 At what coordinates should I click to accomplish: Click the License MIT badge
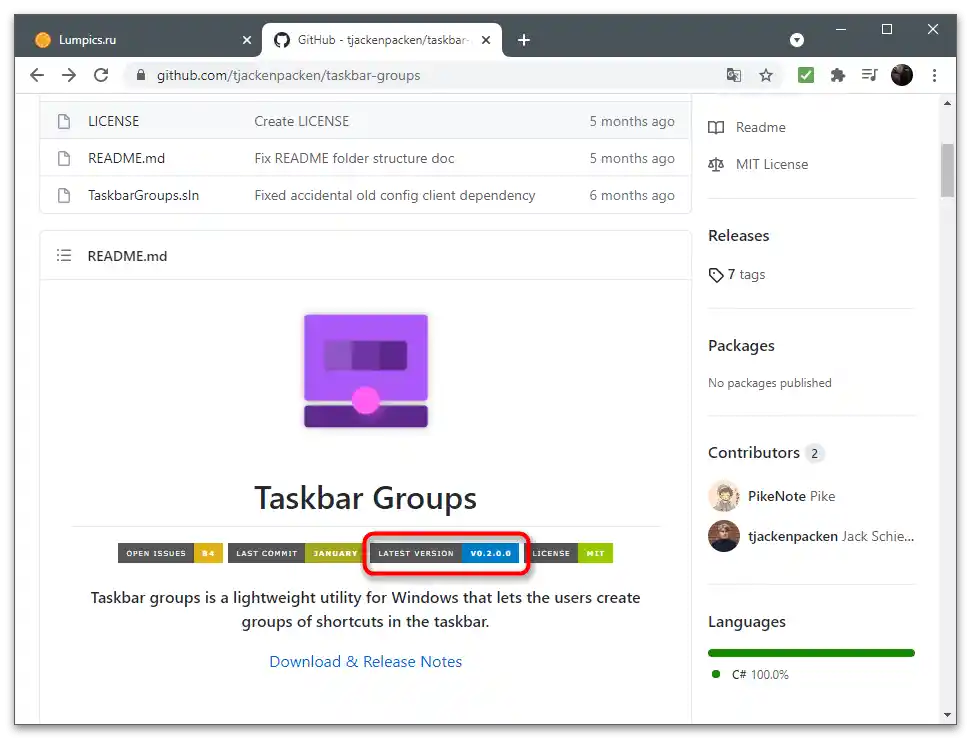568,553
